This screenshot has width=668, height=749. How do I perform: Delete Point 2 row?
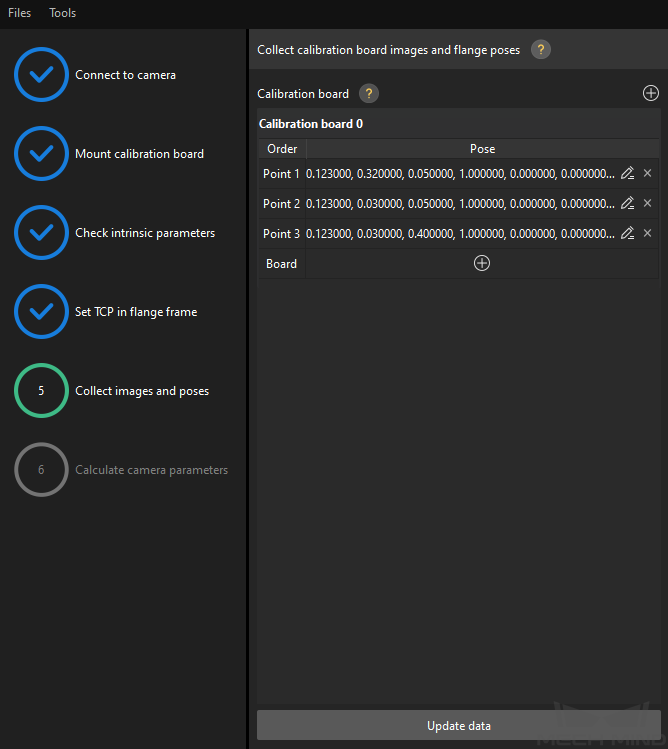pos(647,203)
